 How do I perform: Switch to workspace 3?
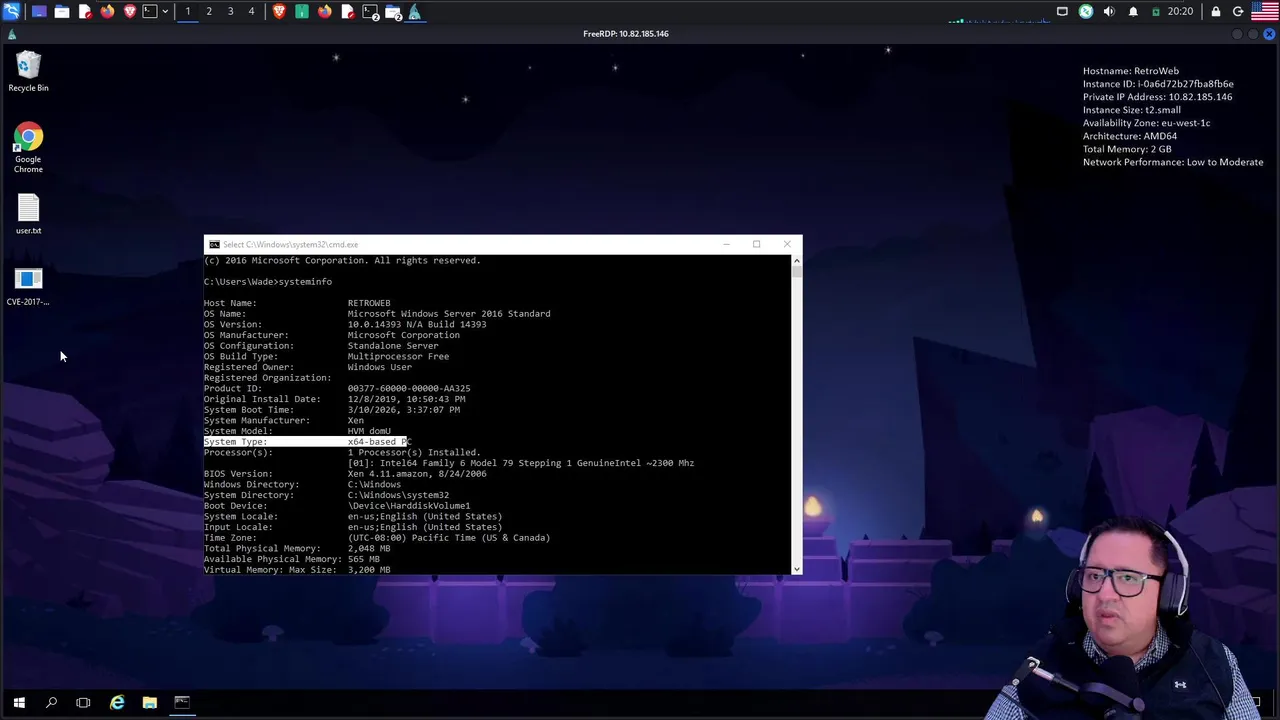point(230,11)
